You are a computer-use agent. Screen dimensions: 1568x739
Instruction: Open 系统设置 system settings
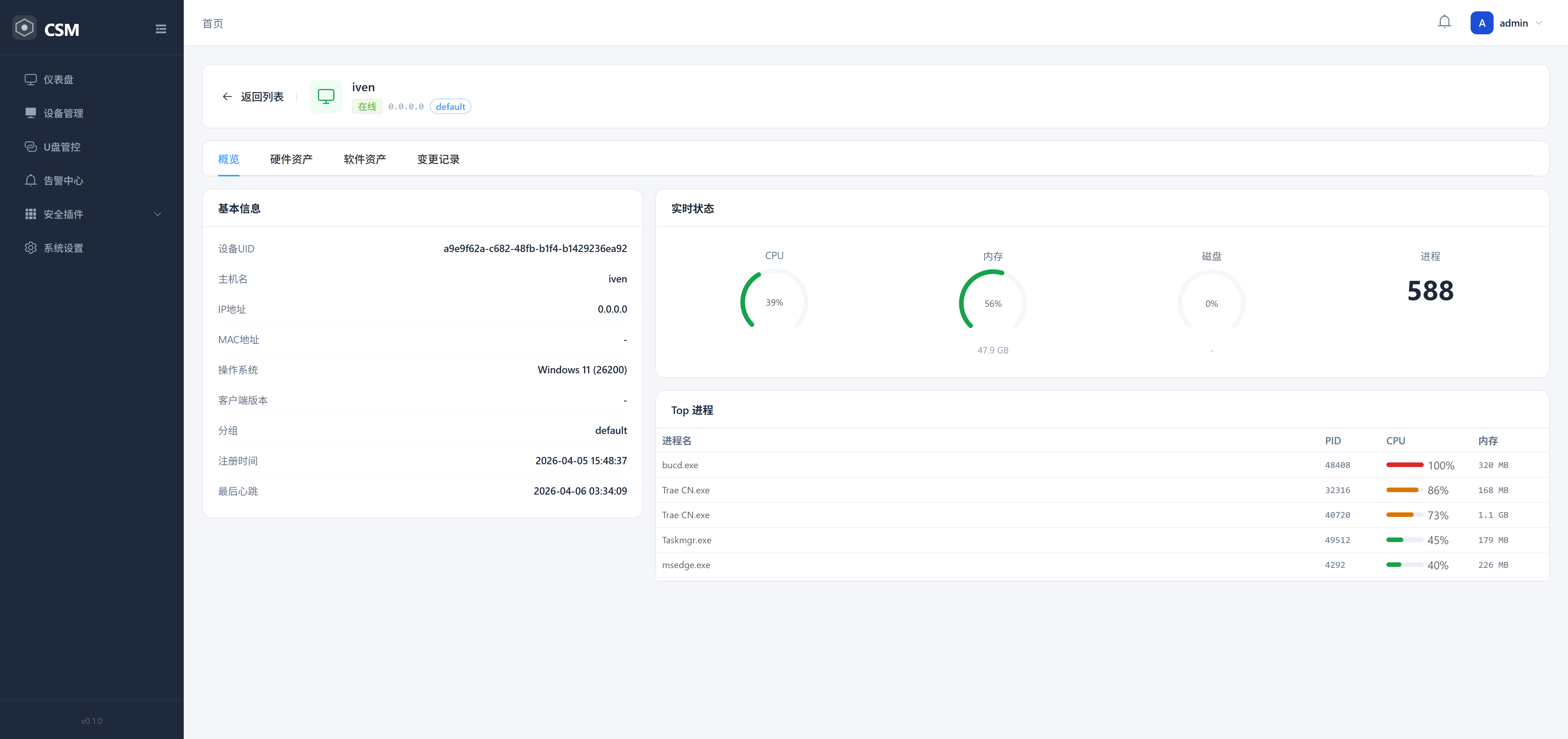63,248
